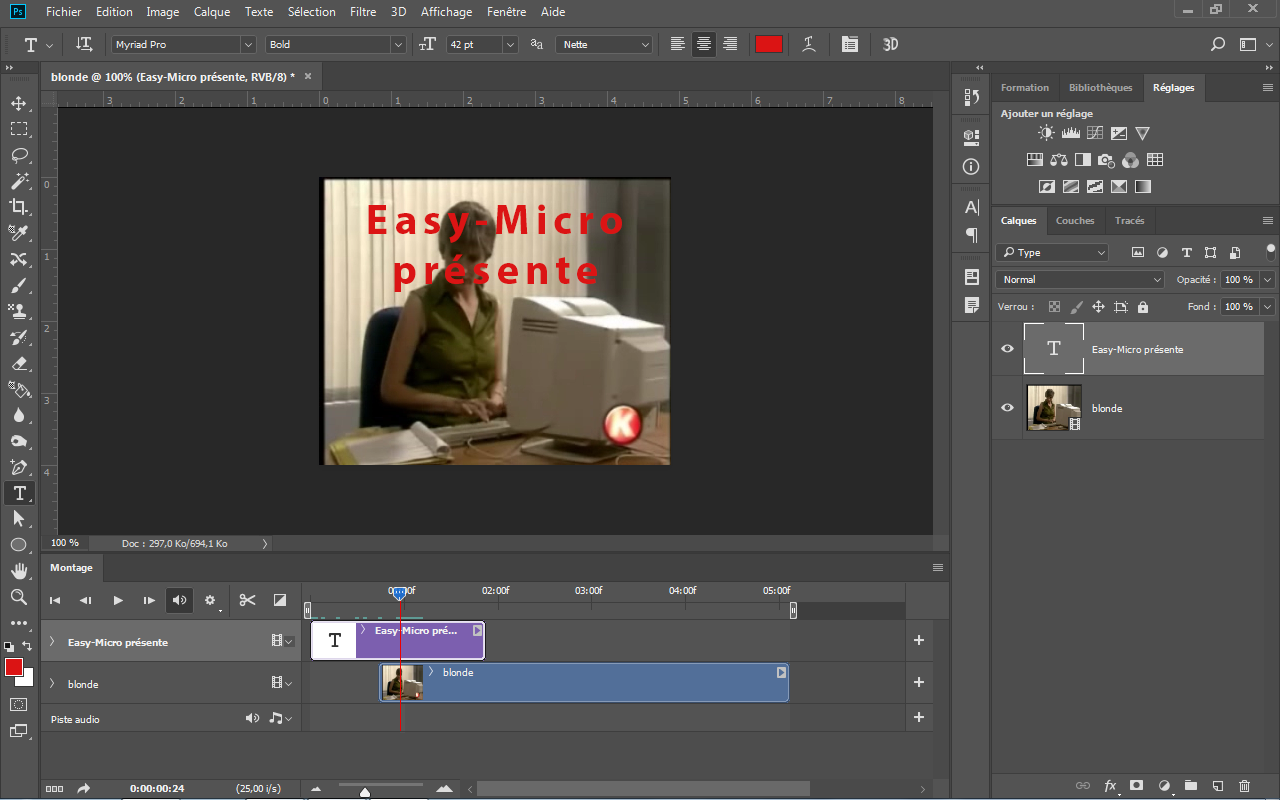
Task: Convert to frame animation button
Action: click(54, 788)
